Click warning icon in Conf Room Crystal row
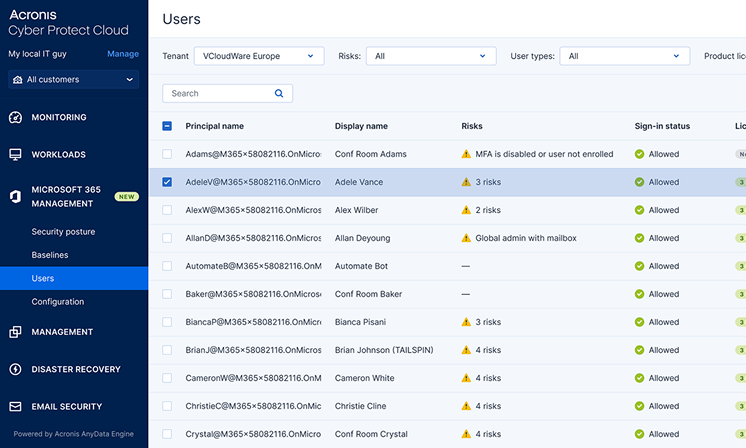 [466, 434]
